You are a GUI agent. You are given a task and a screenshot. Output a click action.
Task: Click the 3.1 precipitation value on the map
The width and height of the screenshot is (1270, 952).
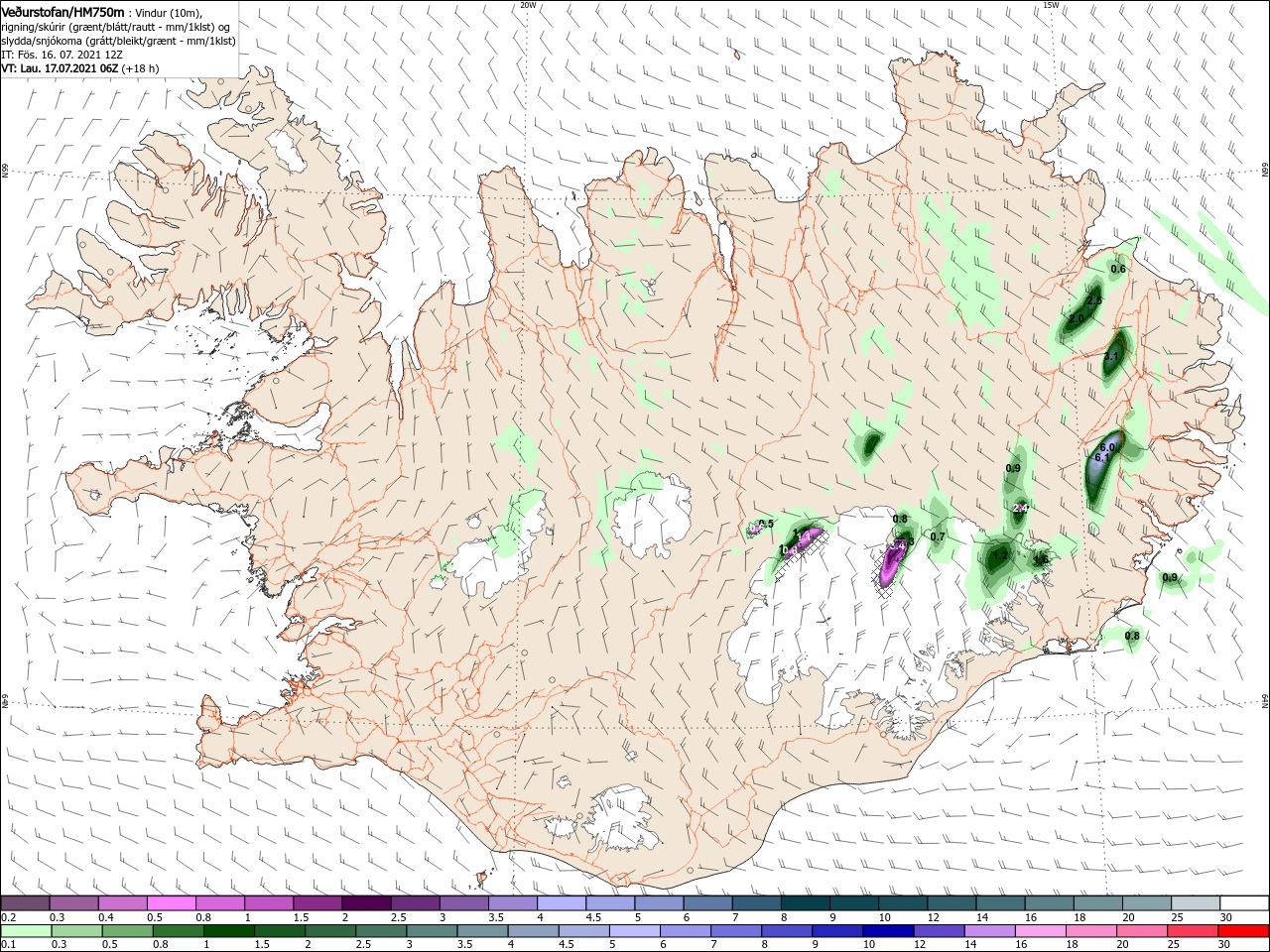[1111, 356]
